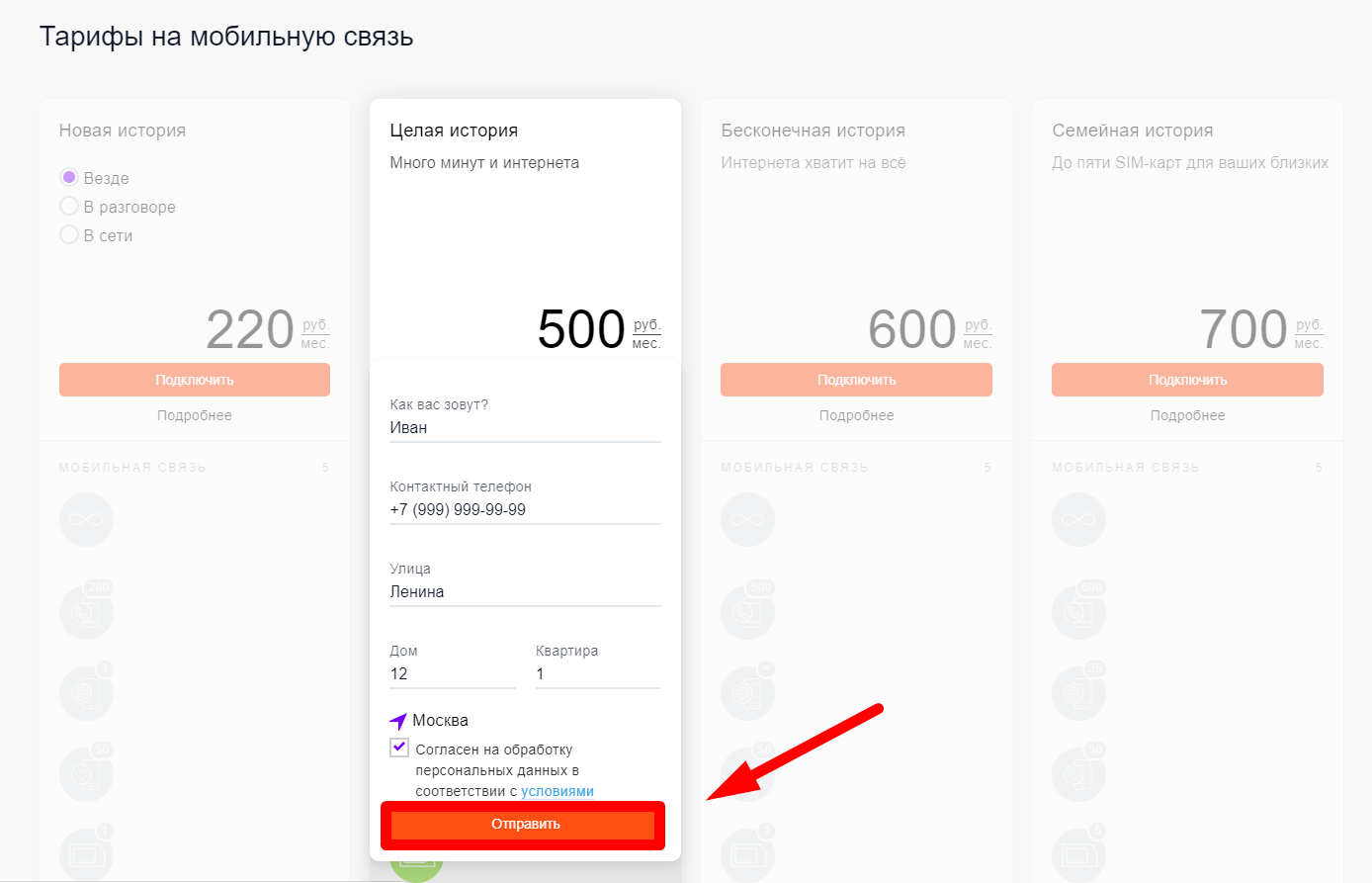Click the purple location arrow icon

[398, 721]
